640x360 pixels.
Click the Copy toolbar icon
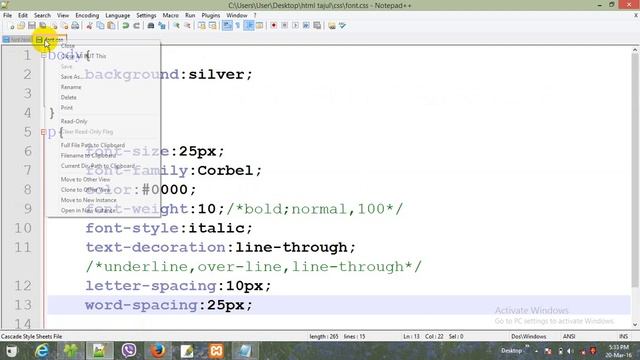[100, 26]
